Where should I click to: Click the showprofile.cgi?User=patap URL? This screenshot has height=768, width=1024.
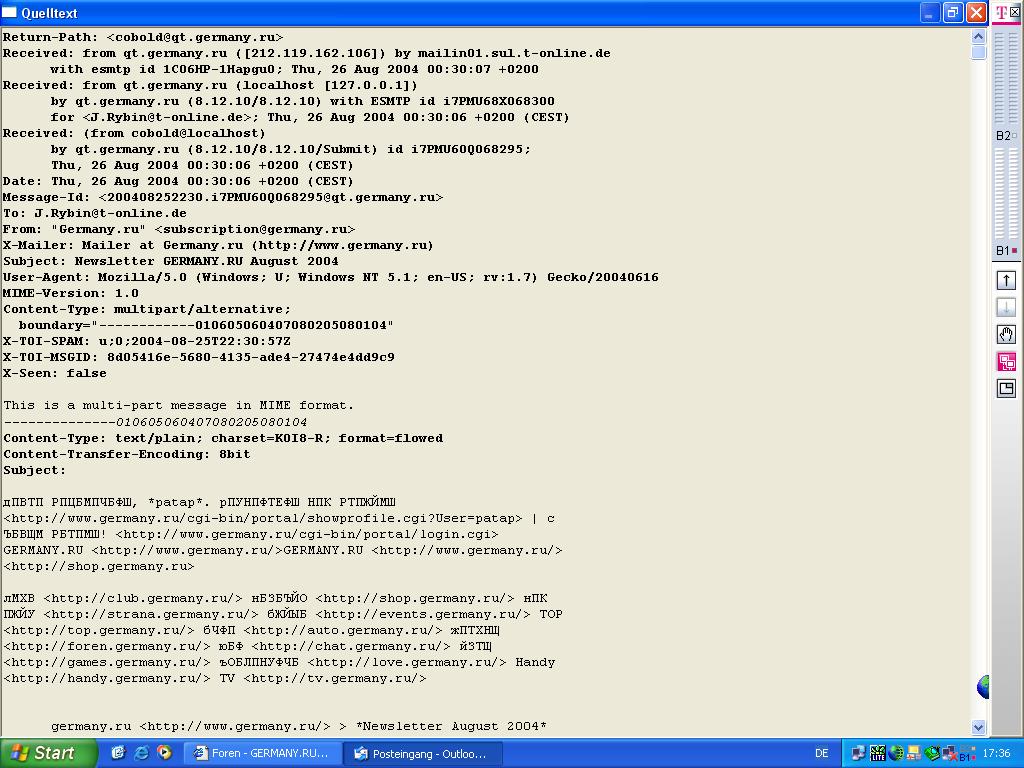[x=263, y=519]
